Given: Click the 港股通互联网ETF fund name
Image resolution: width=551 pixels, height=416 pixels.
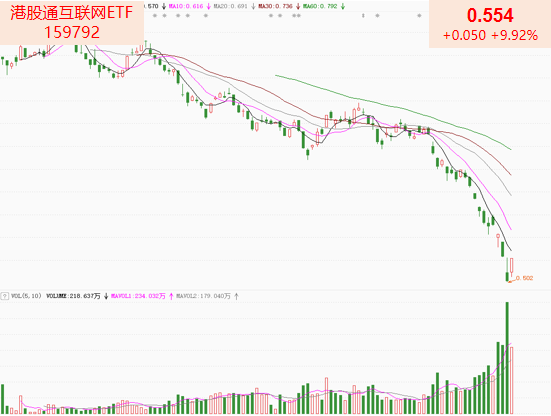Looking at the screenshot, I should pyautogui.click(x=72, y=13).
